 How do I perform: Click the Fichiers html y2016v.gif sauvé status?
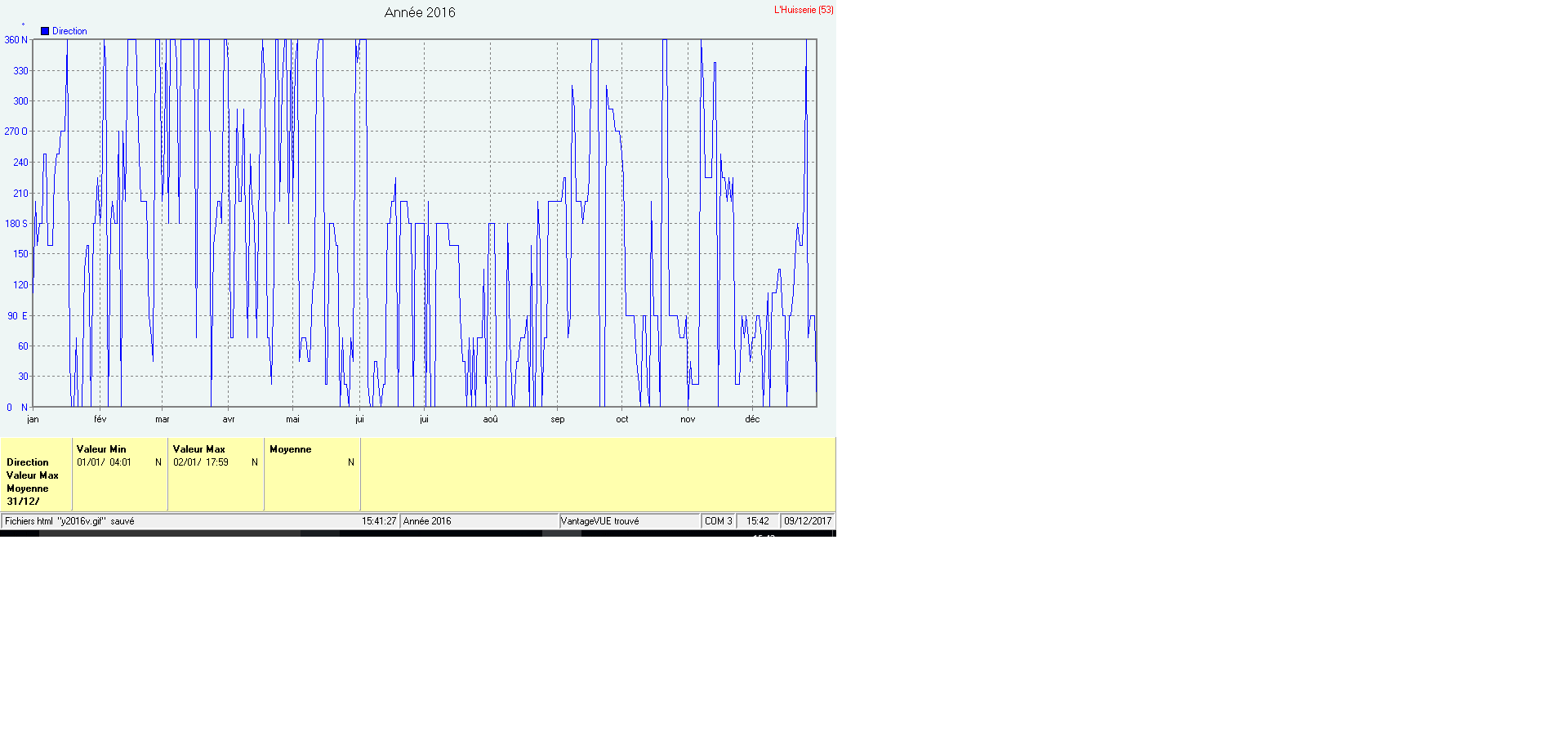(69, 521)
